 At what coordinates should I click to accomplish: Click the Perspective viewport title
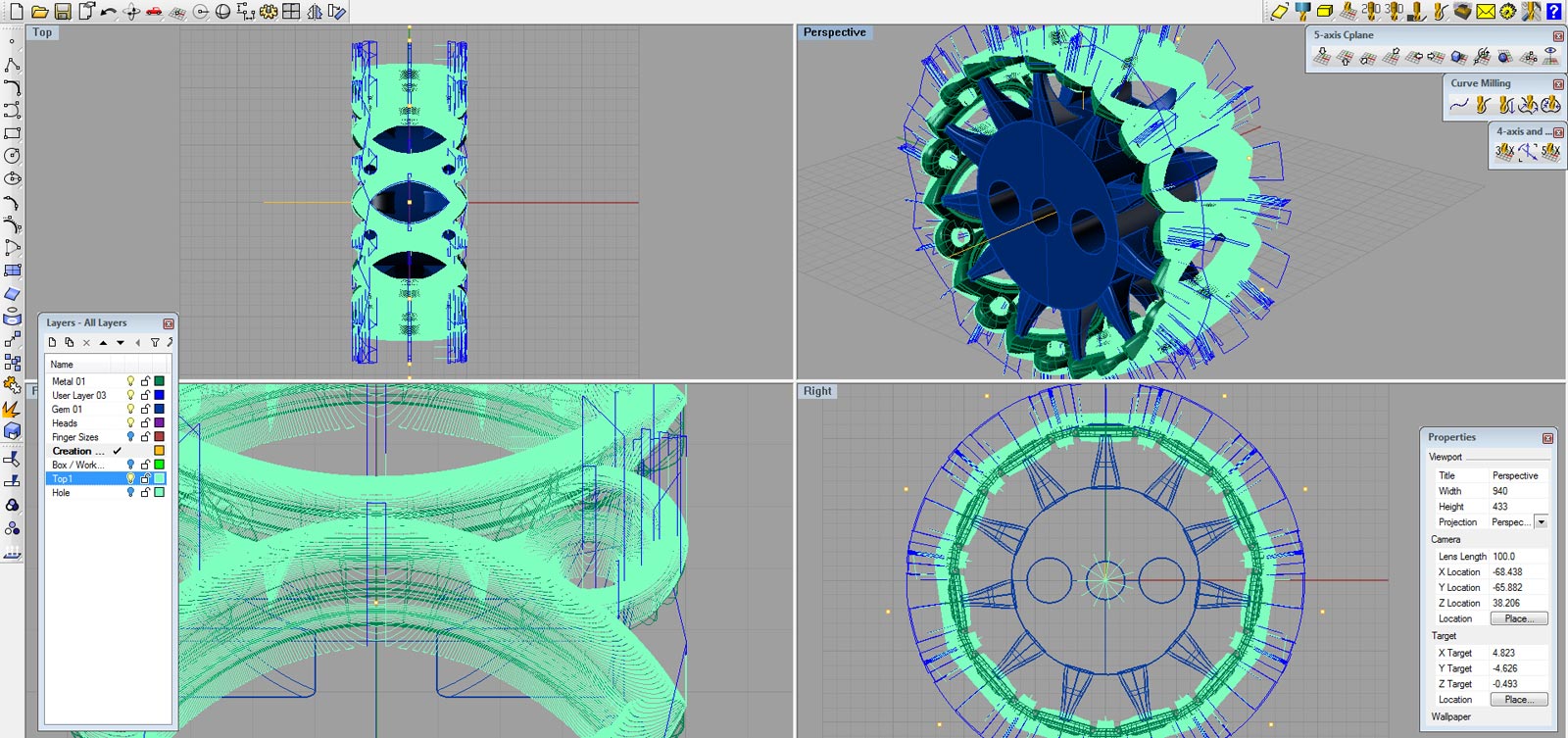coord(834,32)
